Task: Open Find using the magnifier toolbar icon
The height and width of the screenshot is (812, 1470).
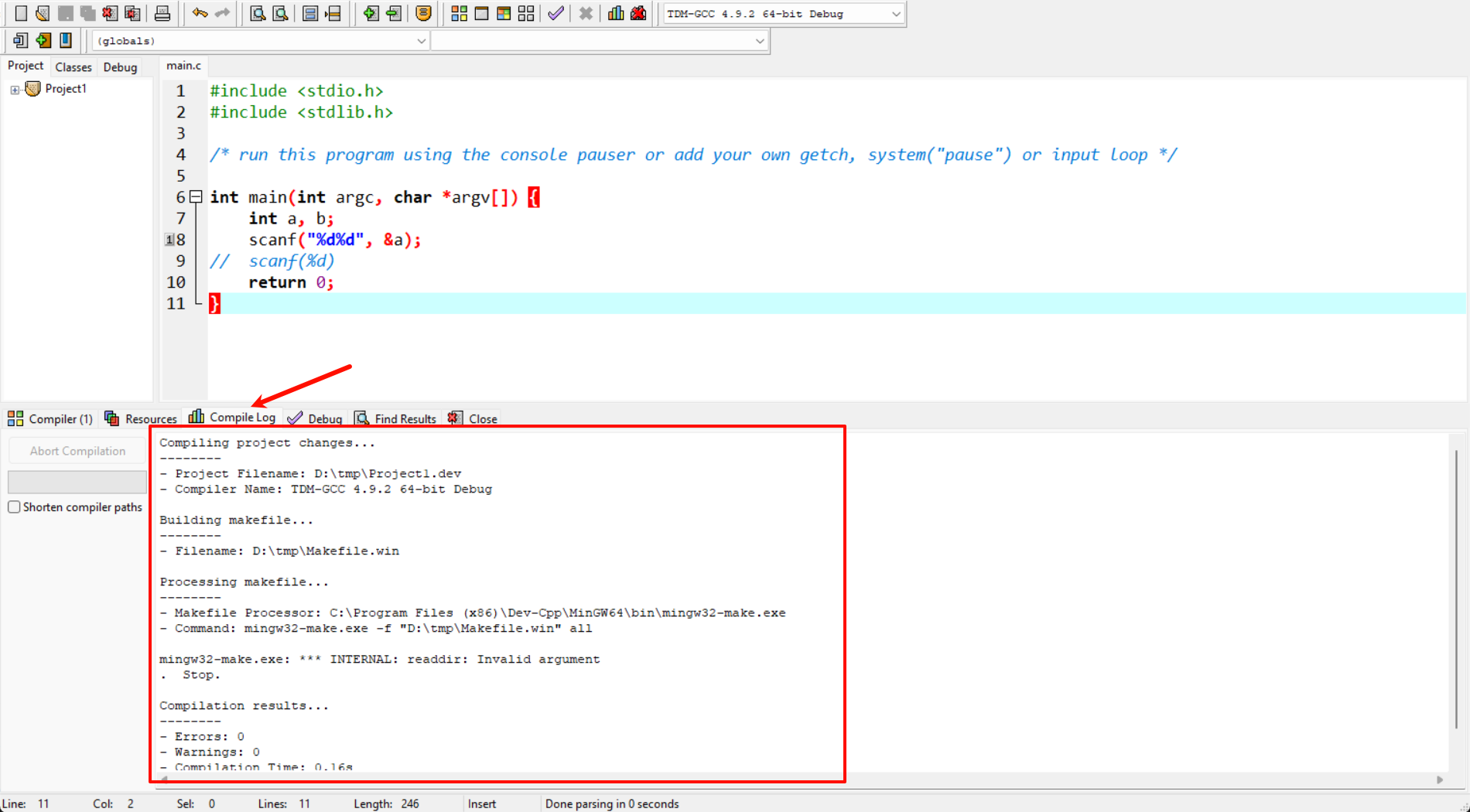Action: tap(258, 13)
